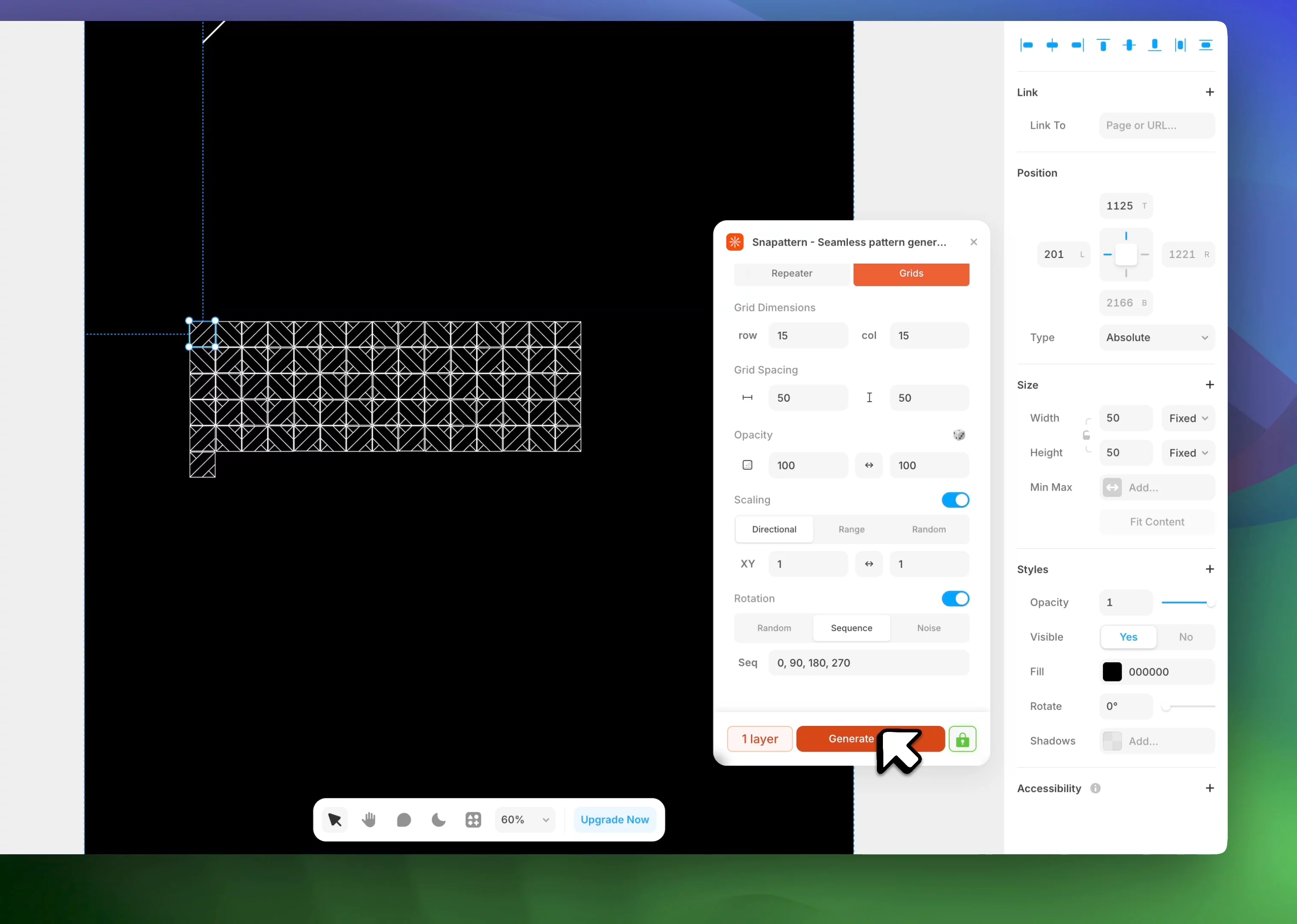Distribute horizontally icon in alignment row

coord(1180,45)
